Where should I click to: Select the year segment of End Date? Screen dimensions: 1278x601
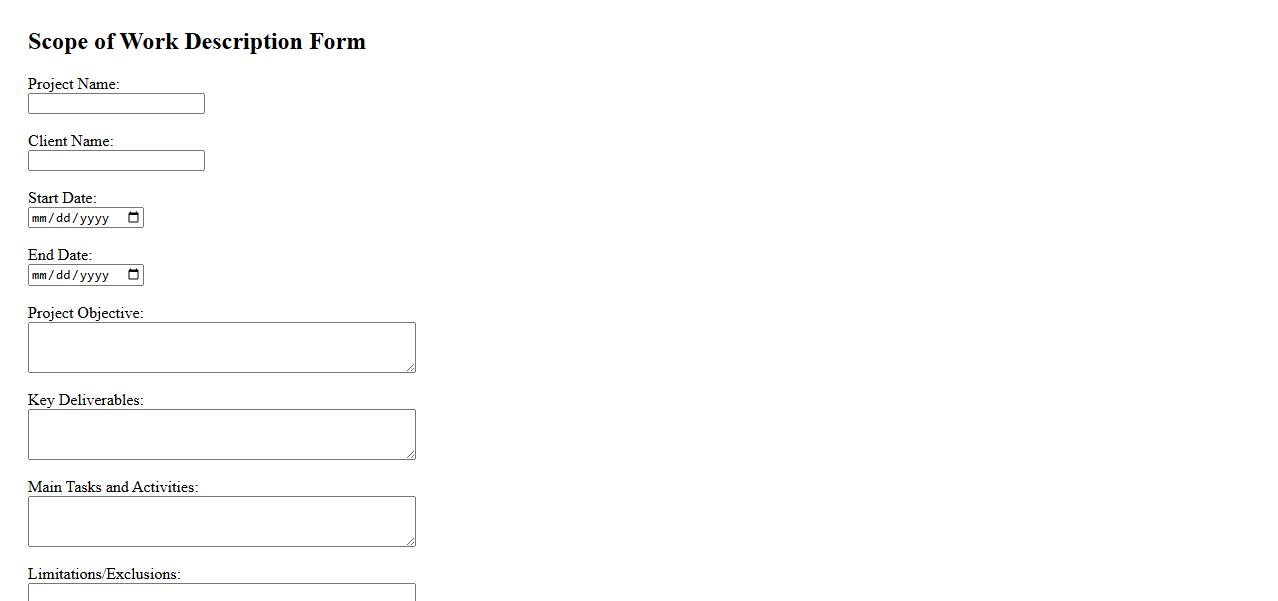point(93,275)
